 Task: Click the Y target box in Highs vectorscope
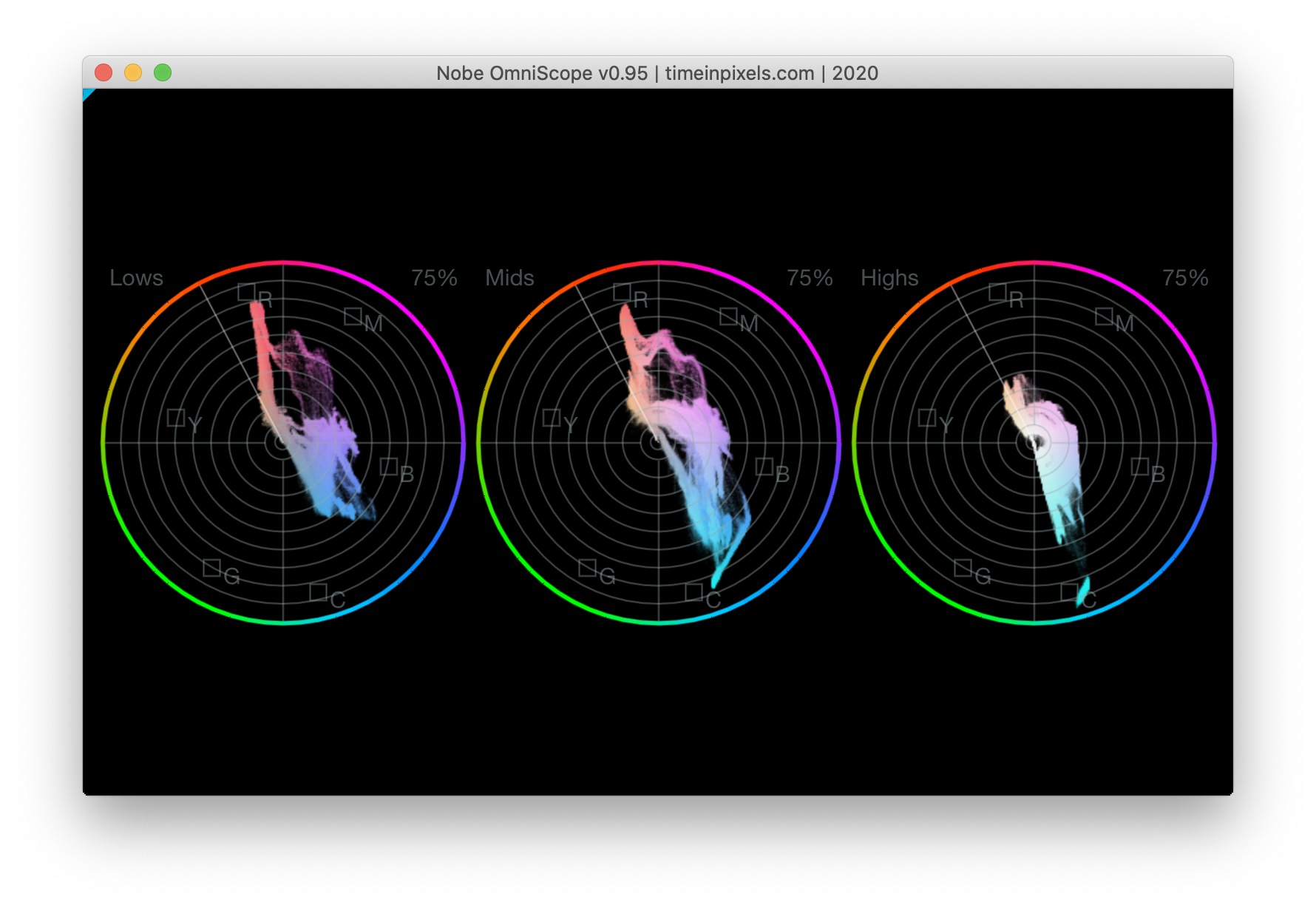927,418
